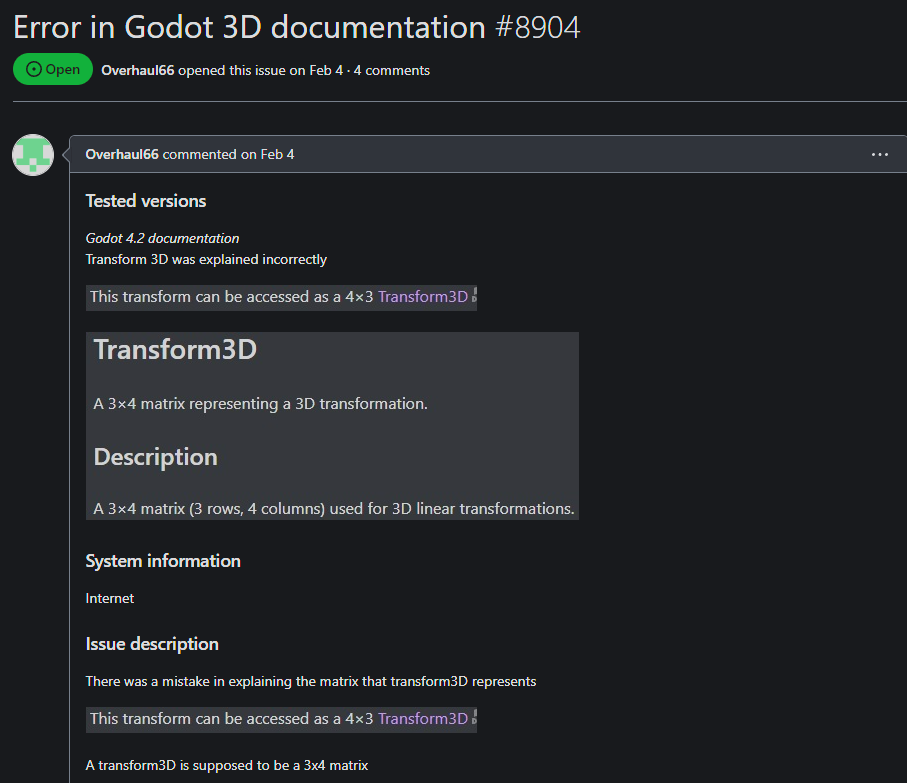Click "A transform3D is supposed to be a 3x4 matrix"
Screen dimensions: 907x783
click(227, 766)
